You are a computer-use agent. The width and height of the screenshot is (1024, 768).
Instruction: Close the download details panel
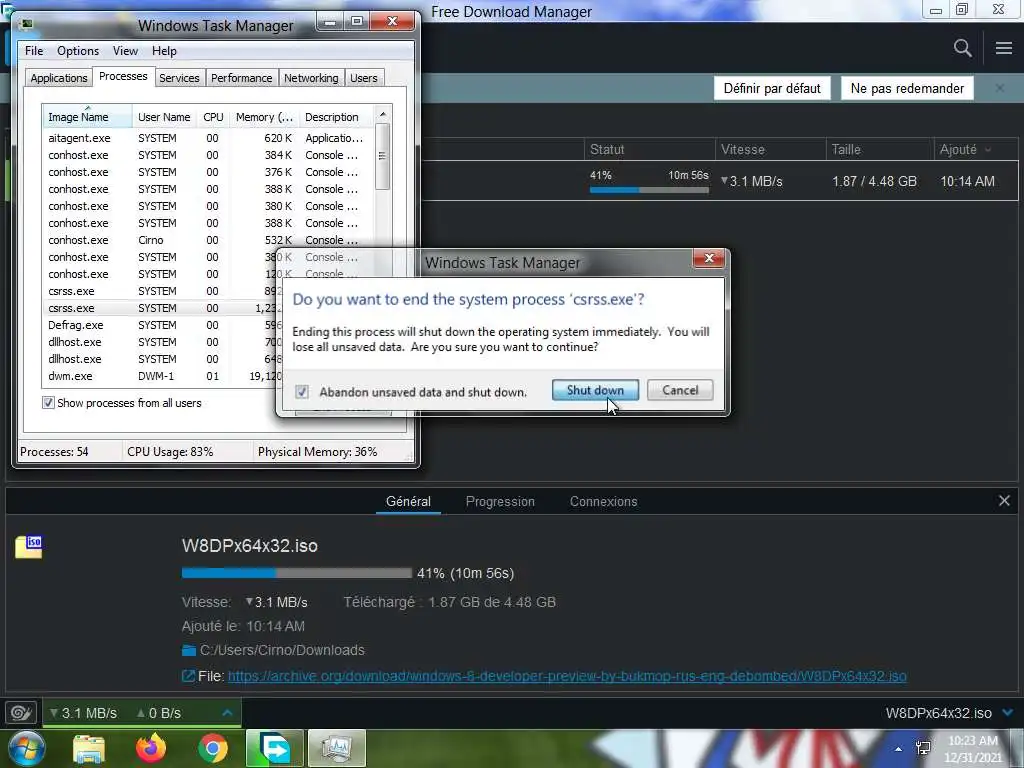coord(1004,501)
